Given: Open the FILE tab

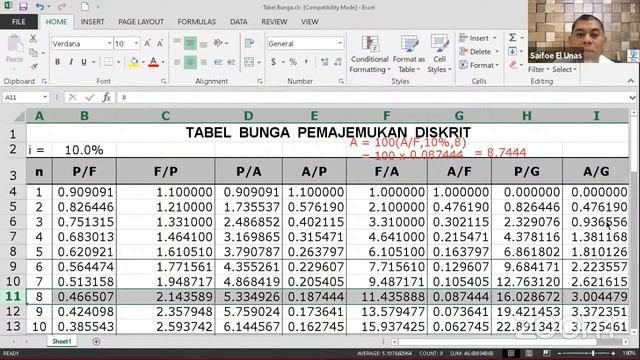Looking at the screenshot, I should pyautogui.click(x=19, y=22).
